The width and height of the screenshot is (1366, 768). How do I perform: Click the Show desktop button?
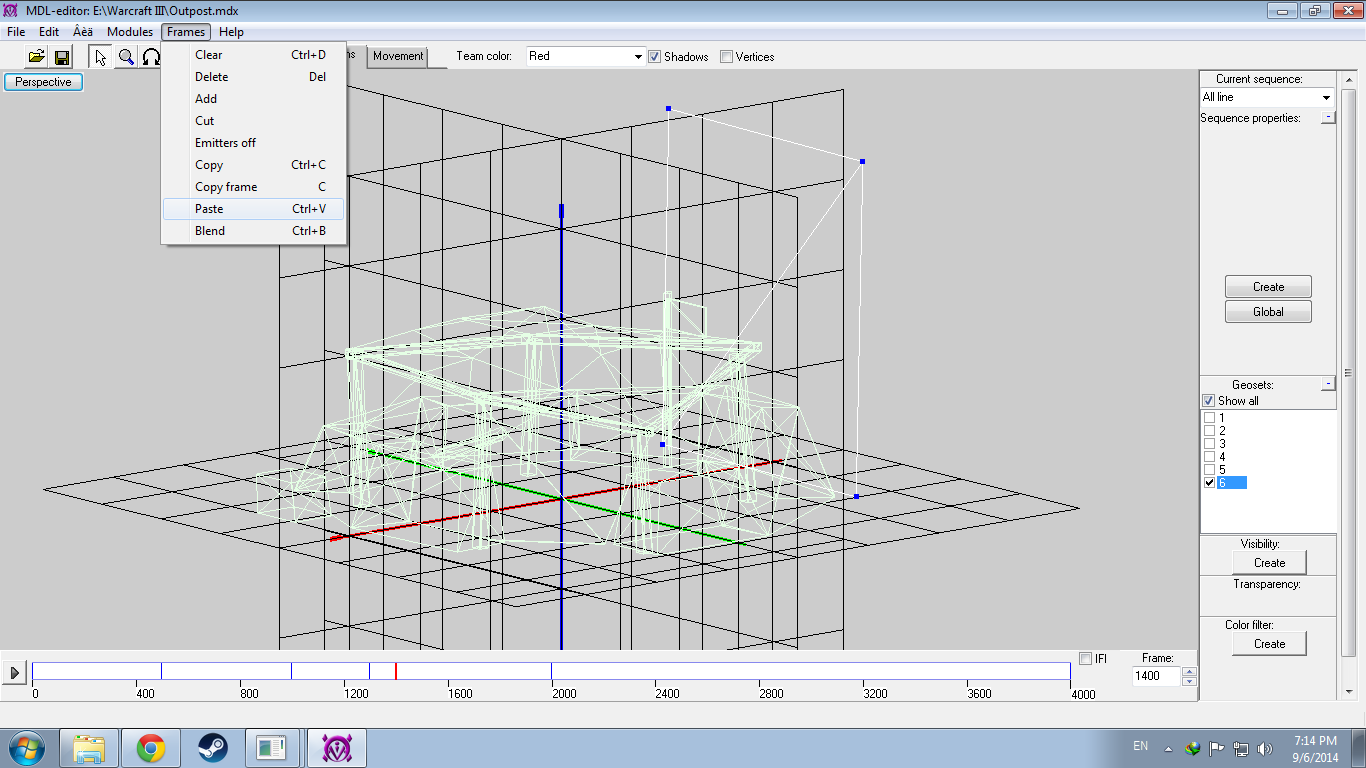click(1359, 748)
